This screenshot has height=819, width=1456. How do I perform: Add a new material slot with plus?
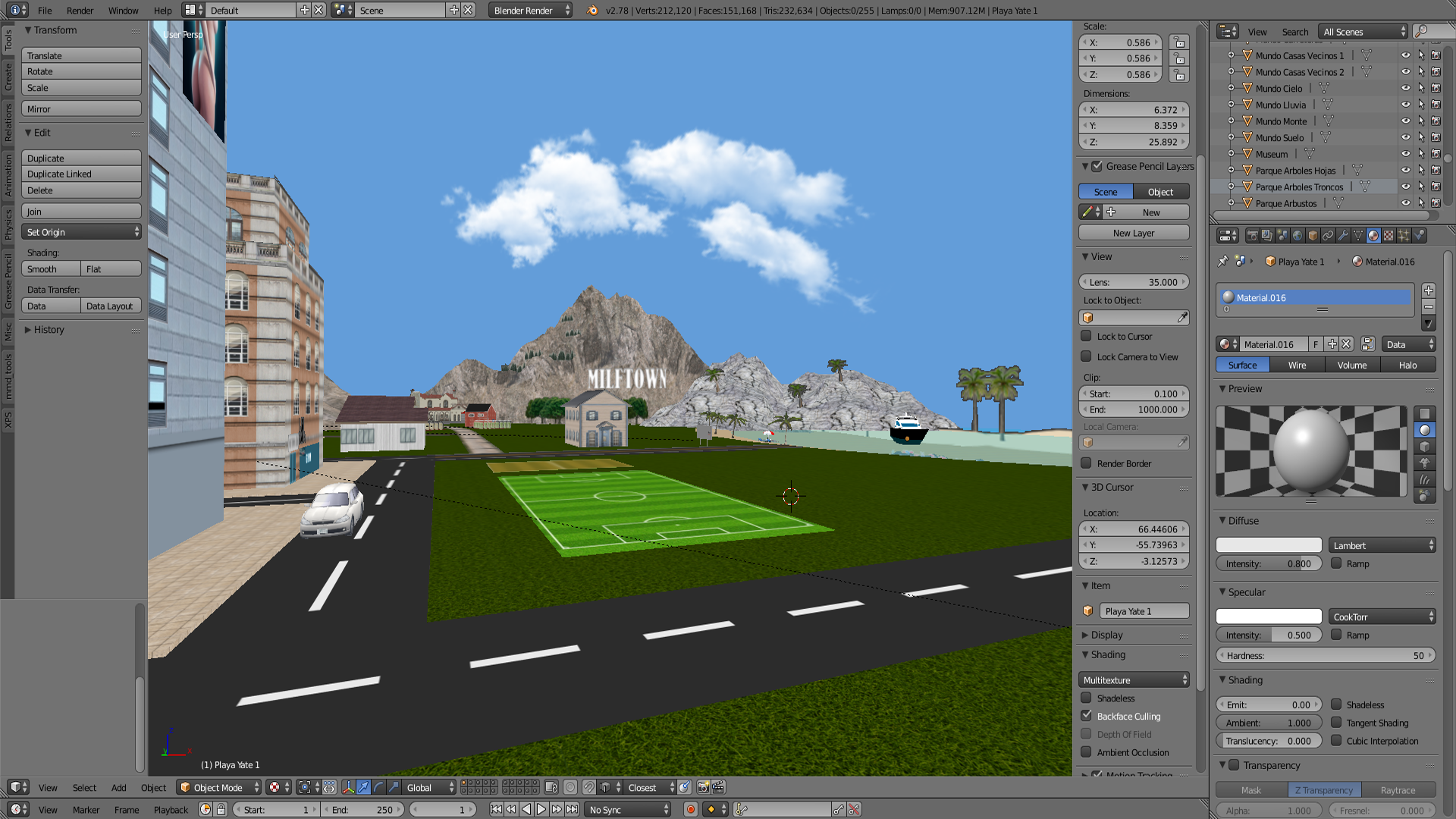tap(1429, 290)
